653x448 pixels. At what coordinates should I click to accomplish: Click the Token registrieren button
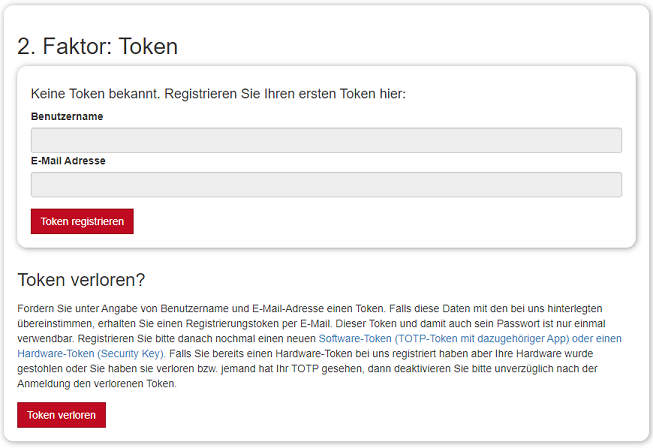pyautogui.click(x=82, y=221)
